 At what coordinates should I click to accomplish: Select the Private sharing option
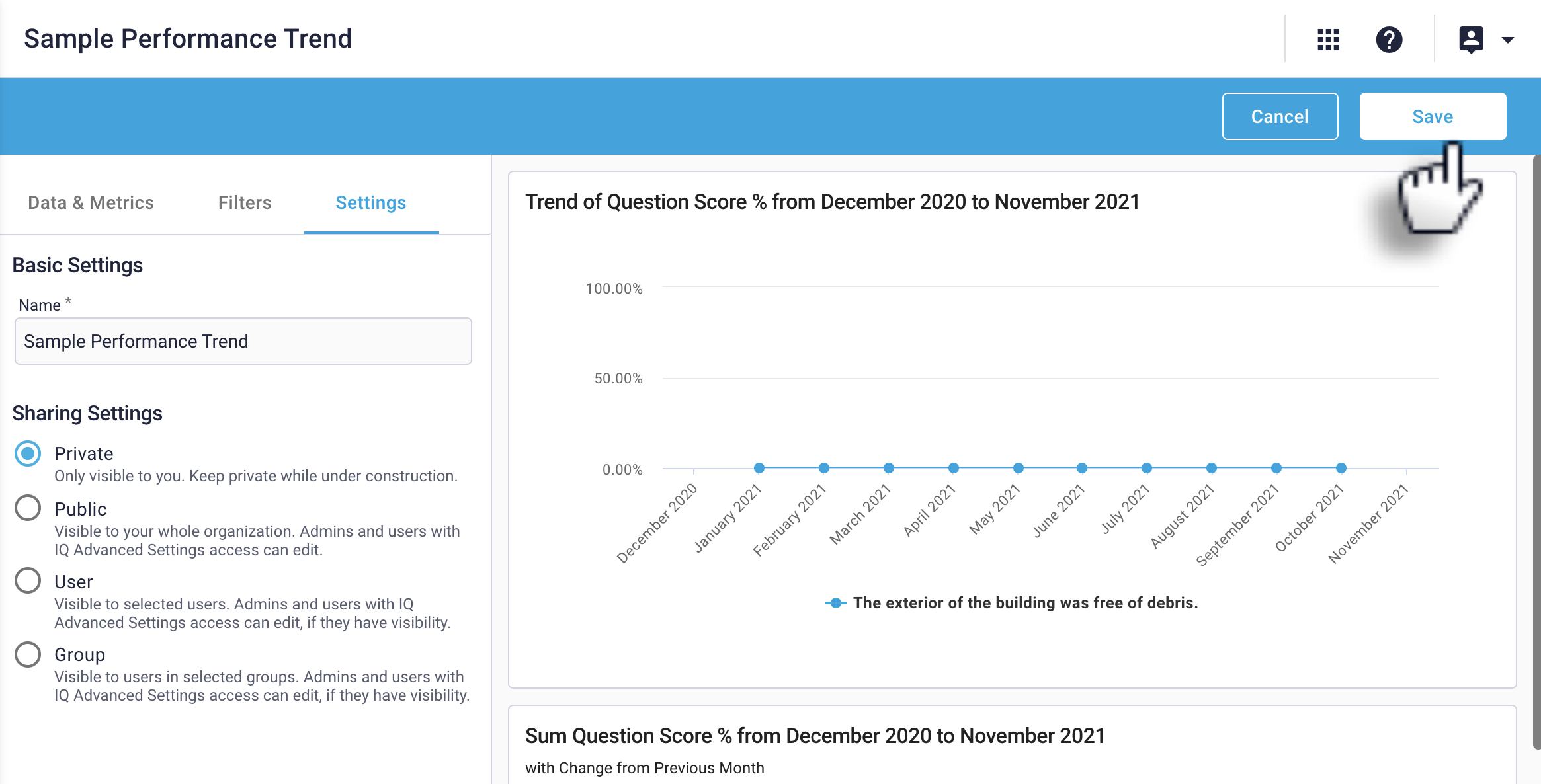pyautogui.click(x=28, y=453)
